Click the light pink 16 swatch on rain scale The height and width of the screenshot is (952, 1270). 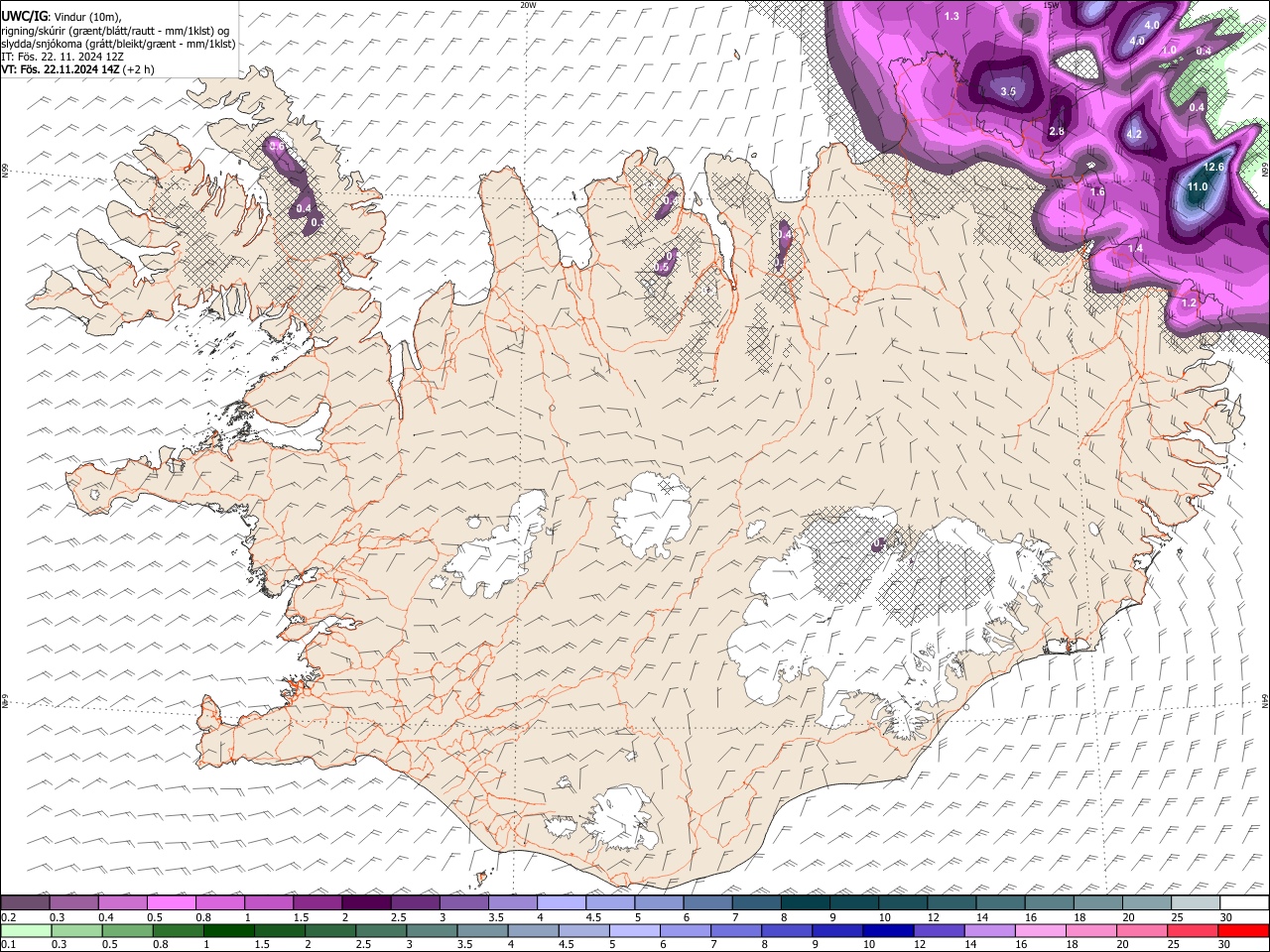click(1041, 931)
